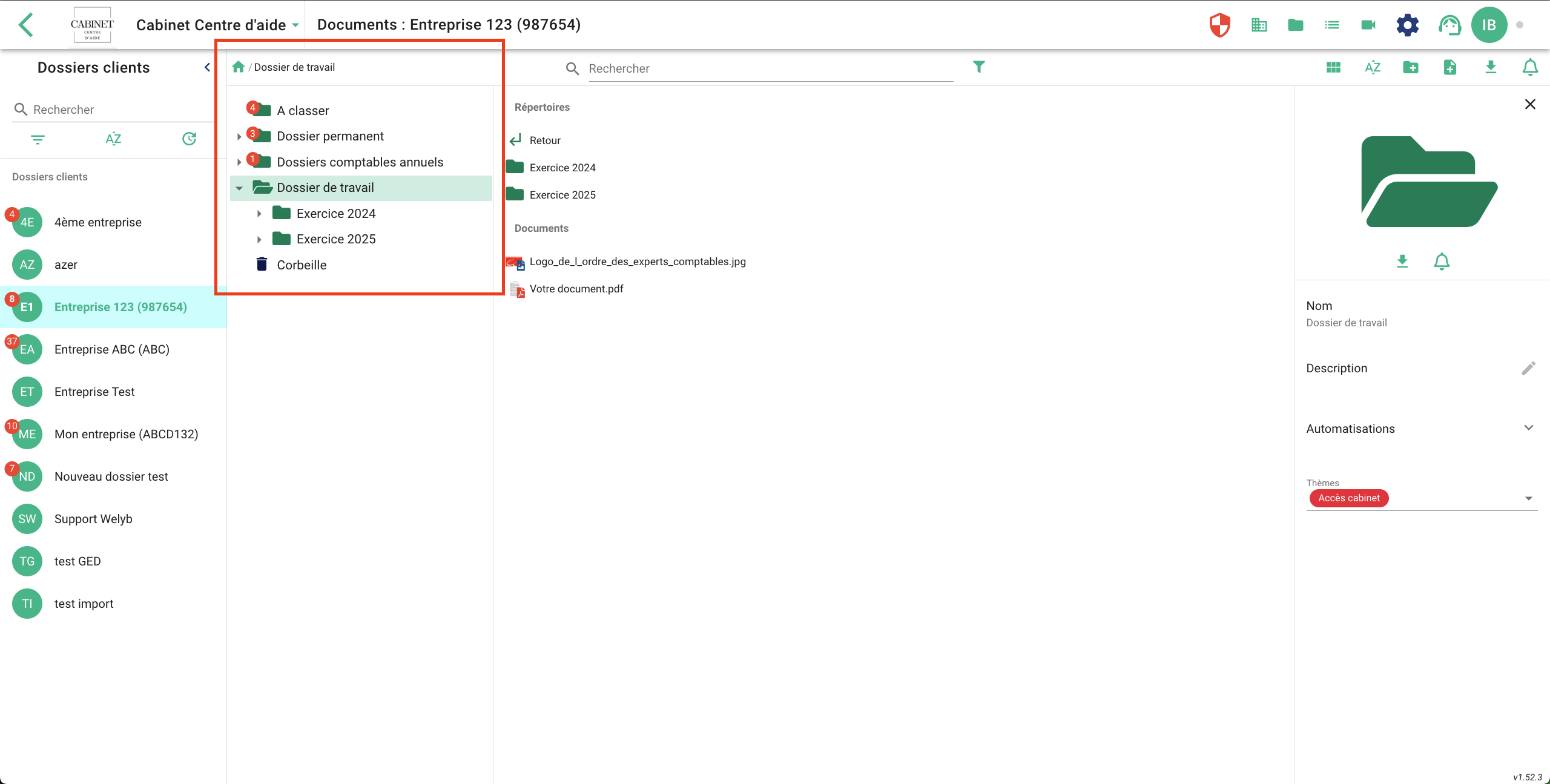This screenshot has height=784, width=1550.
Task: Select client Support Welyb
Action: click(x=113, y=519)
